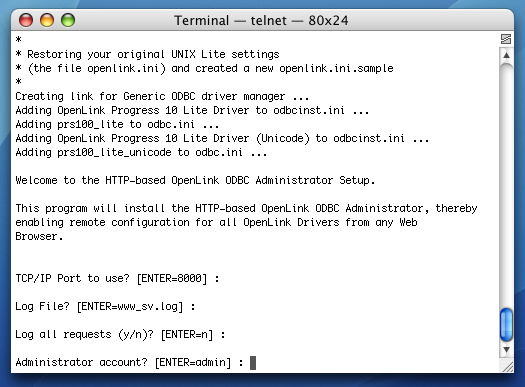This screenshot has width=525, height=387.
Task: Click the Adding prs100_lite_unicode to odbc.ini line
Action: coord(141,153)
